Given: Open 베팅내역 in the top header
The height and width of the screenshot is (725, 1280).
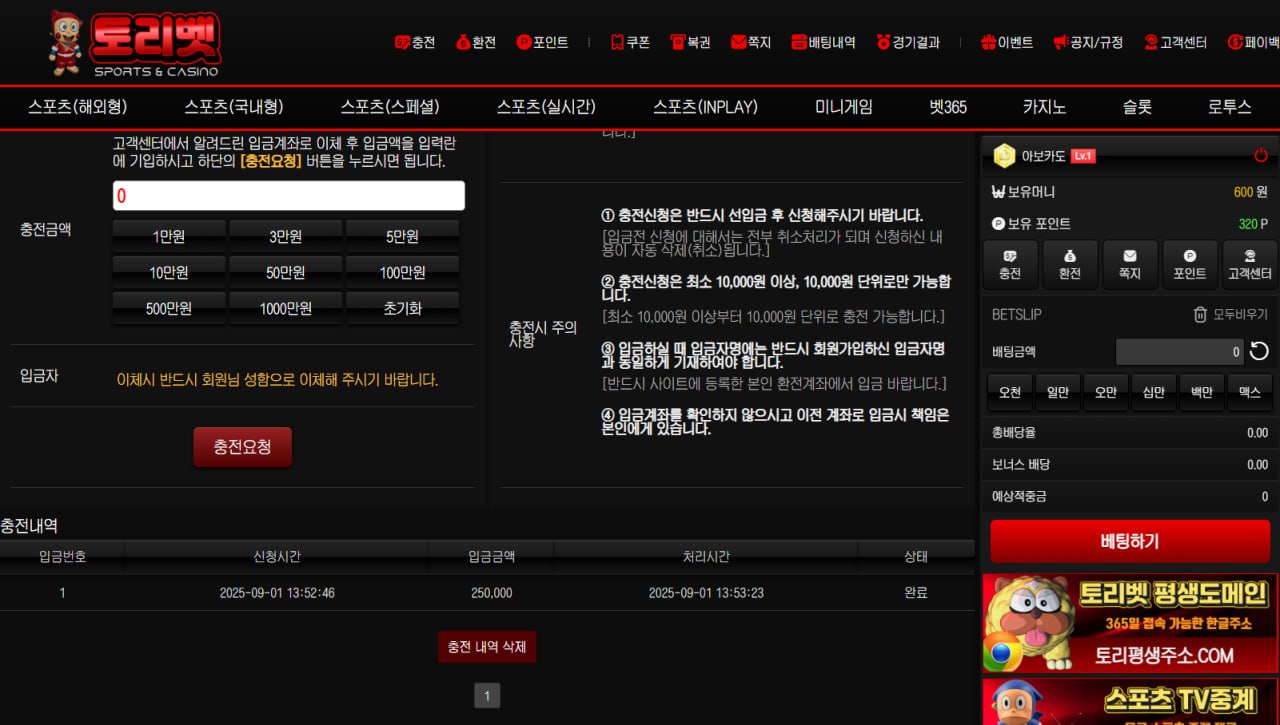Looking at the screenshot, I should (823, 43).
